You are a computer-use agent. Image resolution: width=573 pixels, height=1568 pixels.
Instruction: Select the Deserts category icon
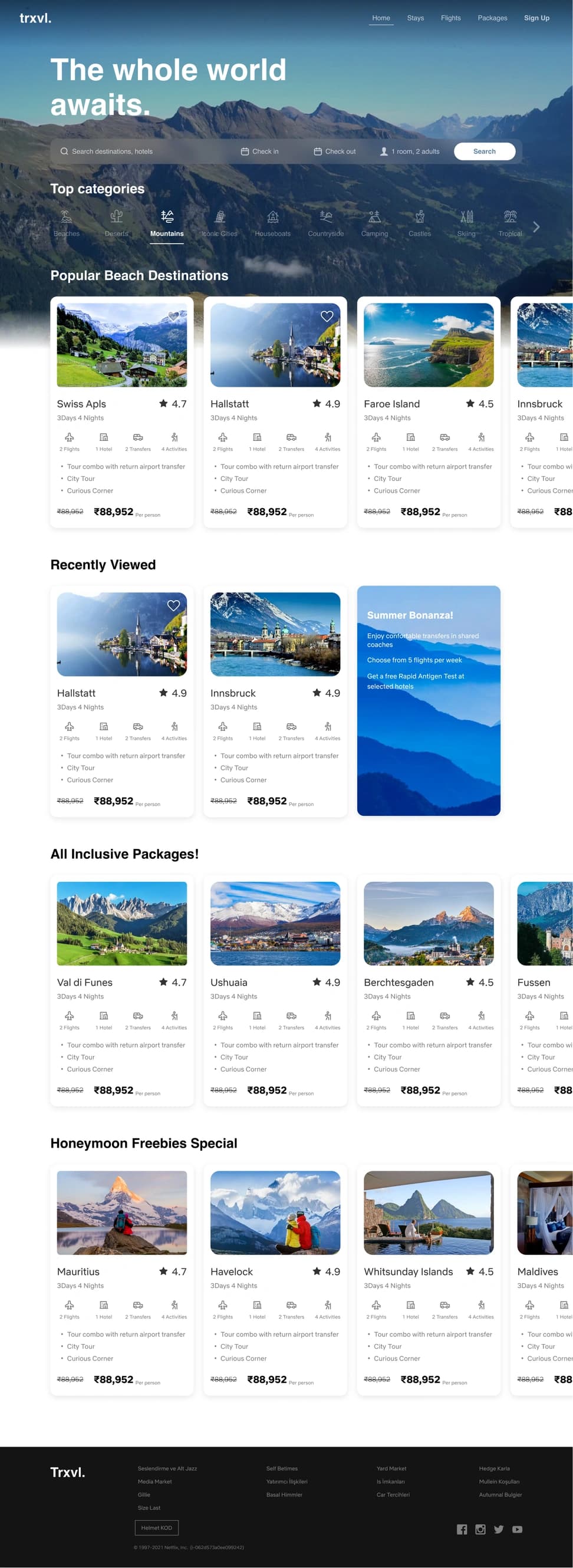point(116,216)
